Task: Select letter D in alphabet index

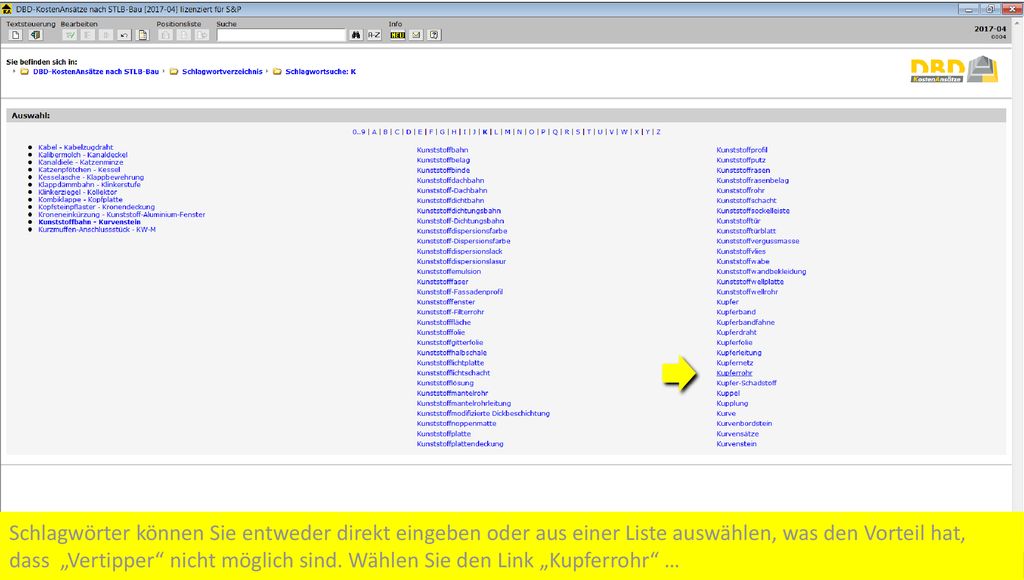Action: pos(409,132)
